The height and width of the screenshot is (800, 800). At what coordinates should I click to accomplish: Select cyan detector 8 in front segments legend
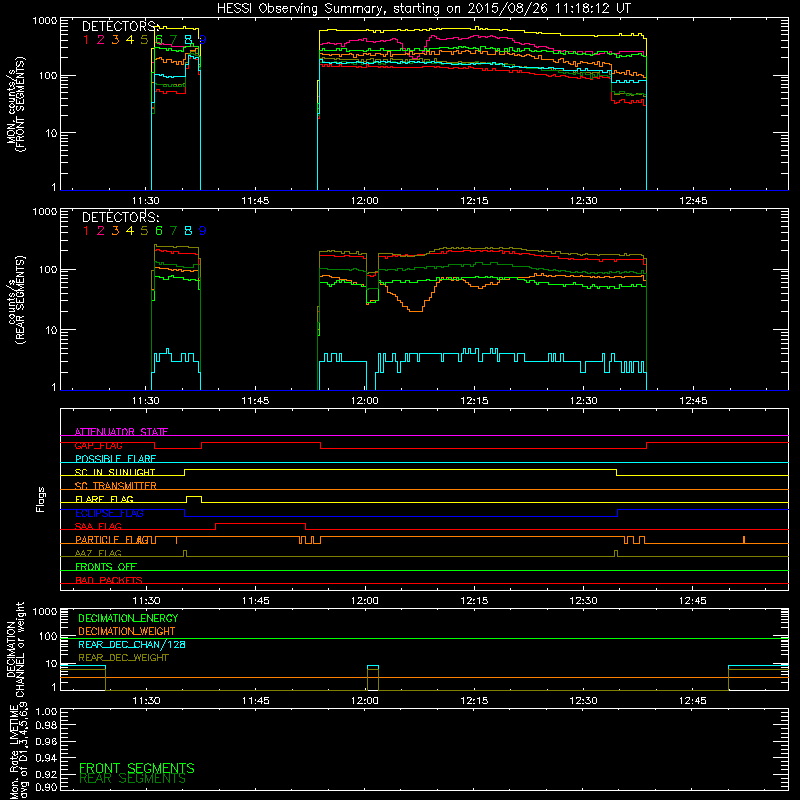click(188, 39)
